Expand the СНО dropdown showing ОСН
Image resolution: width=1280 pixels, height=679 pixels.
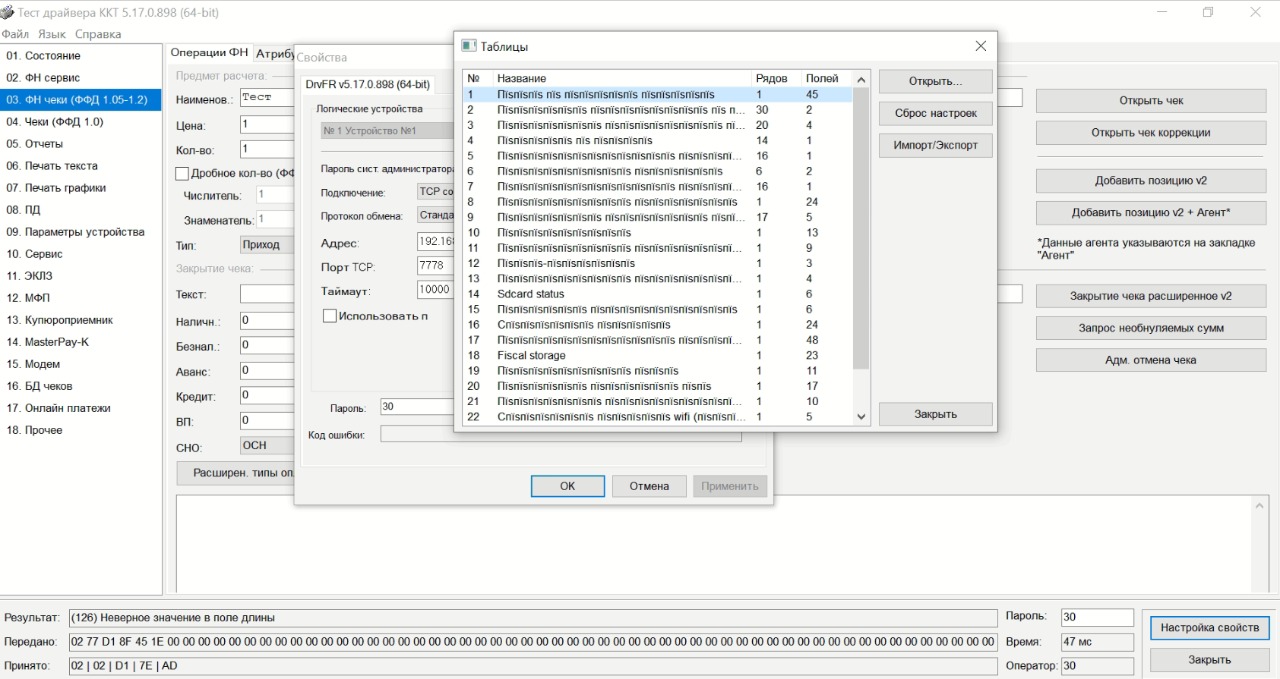click(x=267, y=446)
